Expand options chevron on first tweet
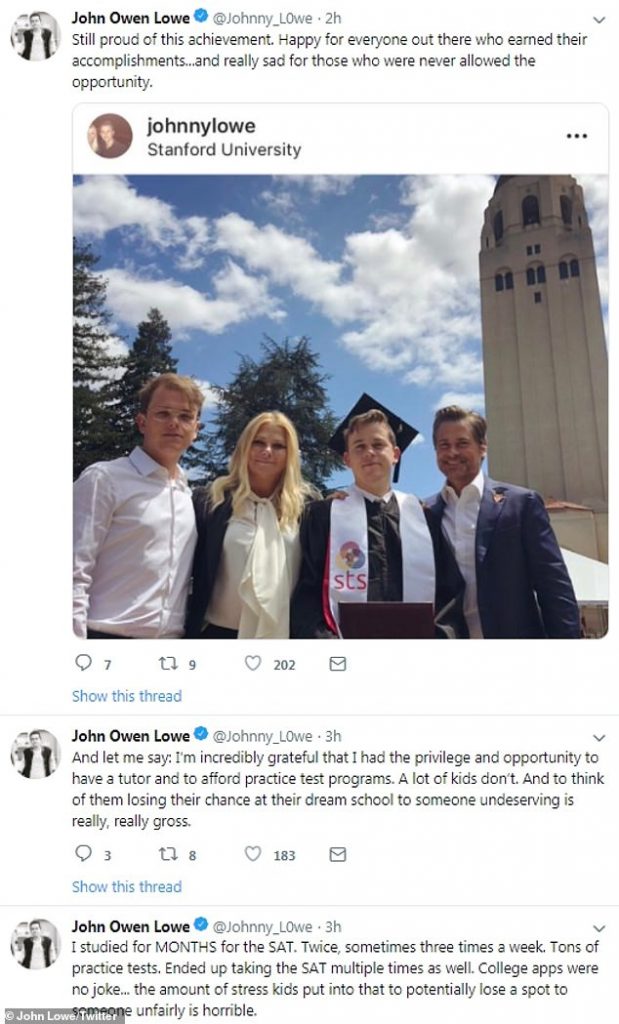The width and height of the screenshot is (619, 1024). click(x=598, y=20)
